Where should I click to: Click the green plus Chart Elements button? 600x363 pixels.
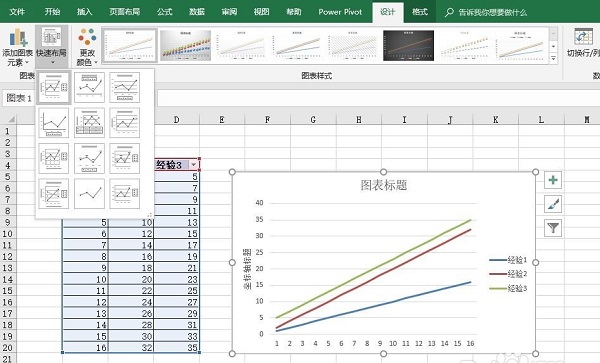553,180
